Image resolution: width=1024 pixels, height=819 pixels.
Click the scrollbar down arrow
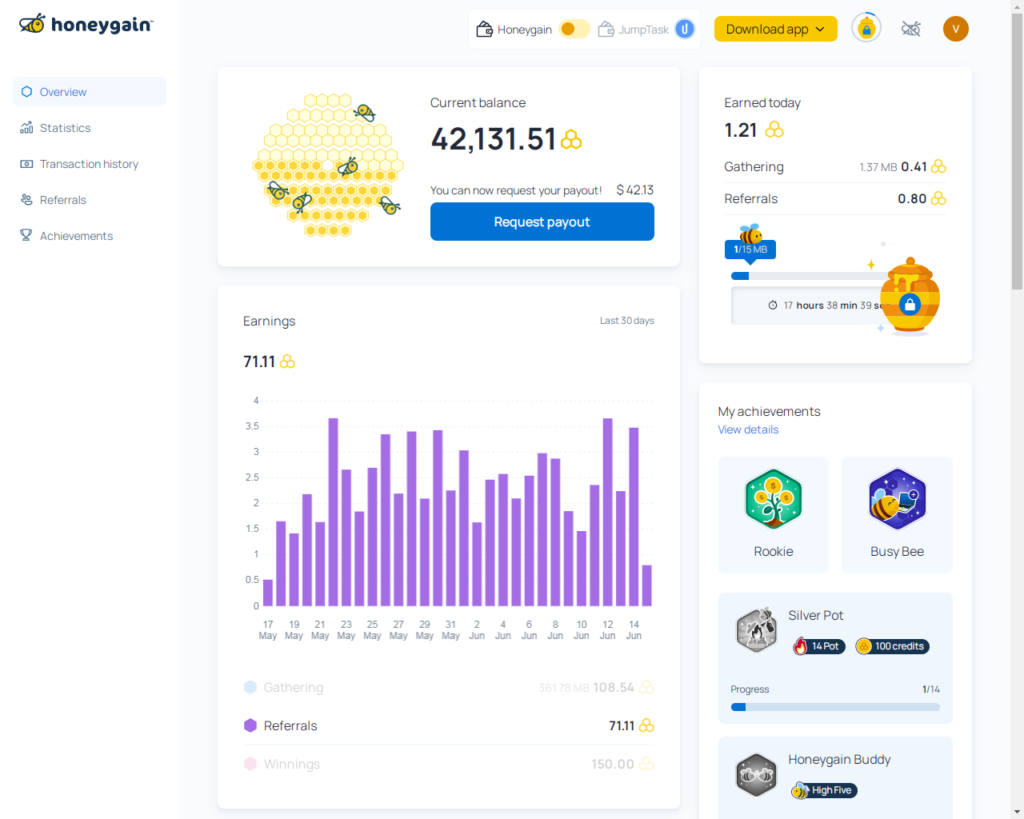click(x=1017, y=812)
